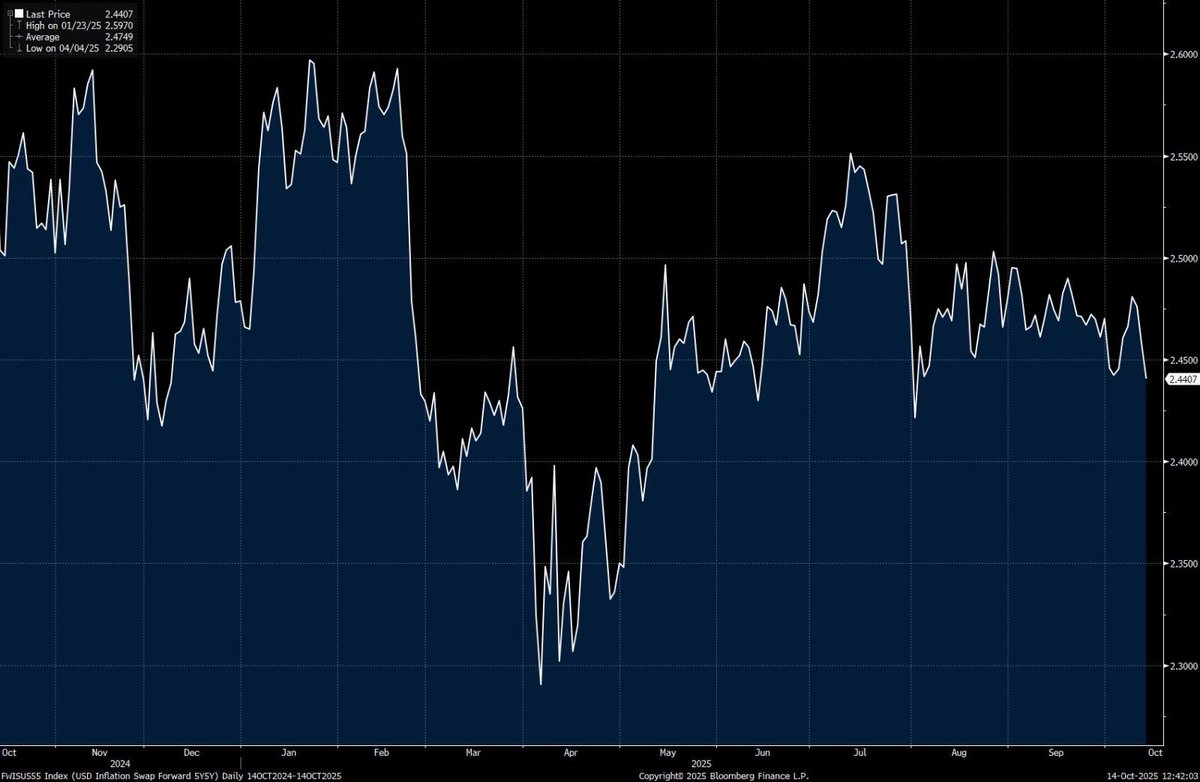Click the 2.2905 low value in legend

119,48
